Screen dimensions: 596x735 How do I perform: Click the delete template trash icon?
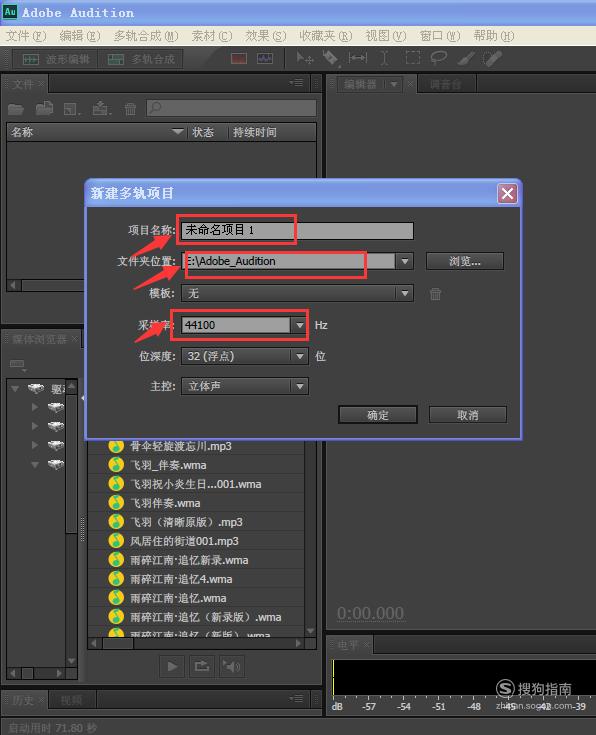[435, 294]
